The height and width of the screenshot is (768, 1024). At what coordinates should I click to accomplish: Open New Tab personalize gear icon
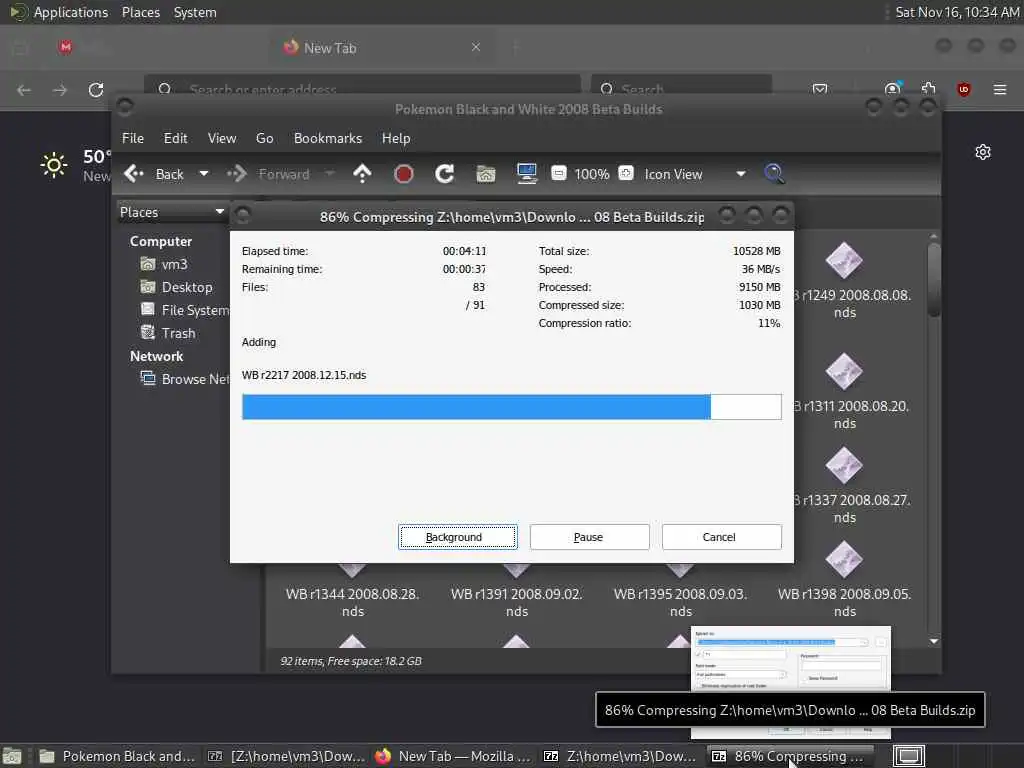(983, 152)
